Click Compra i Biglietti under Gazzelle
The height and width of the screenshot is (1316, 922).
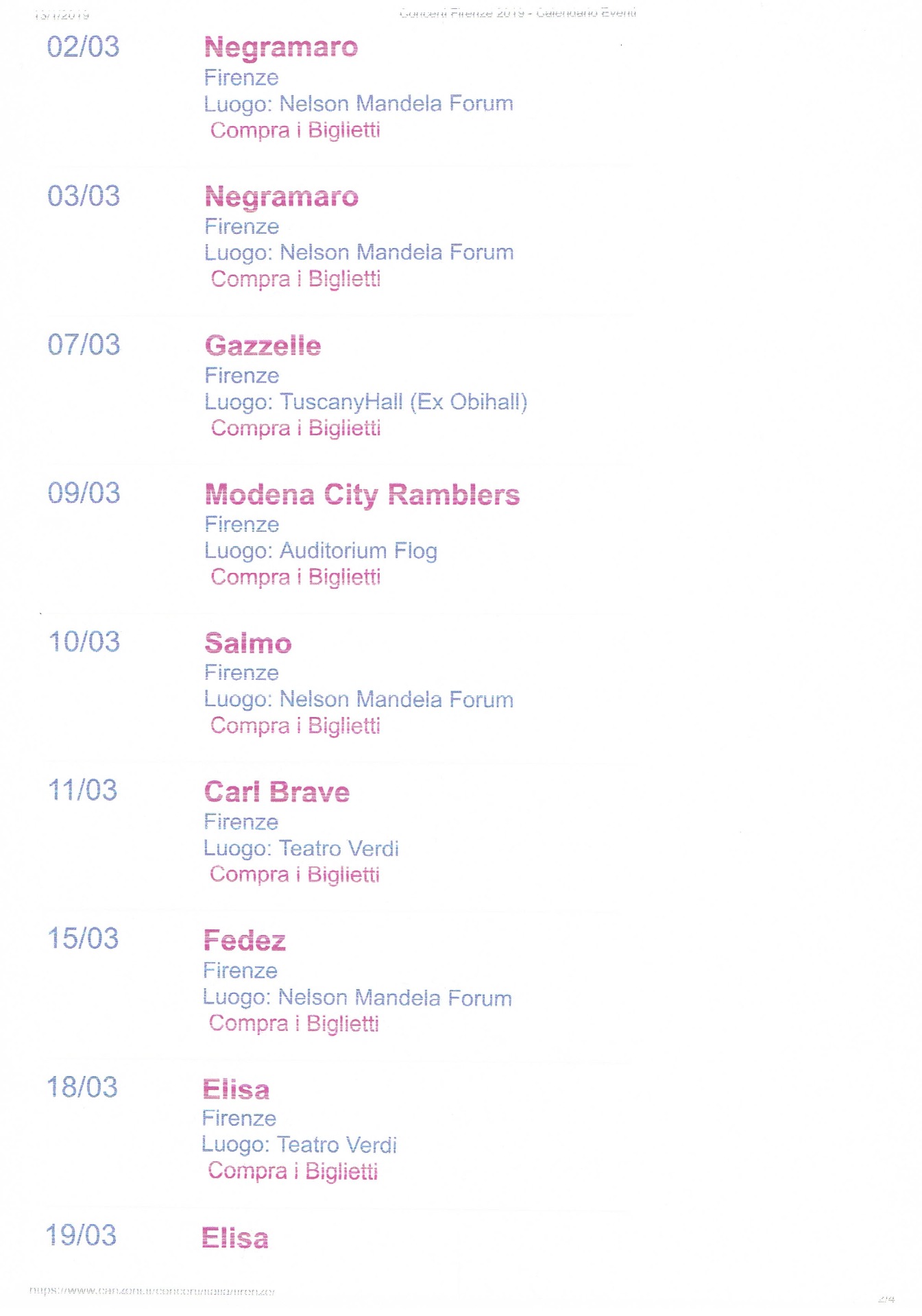click(x=295, y=428)
